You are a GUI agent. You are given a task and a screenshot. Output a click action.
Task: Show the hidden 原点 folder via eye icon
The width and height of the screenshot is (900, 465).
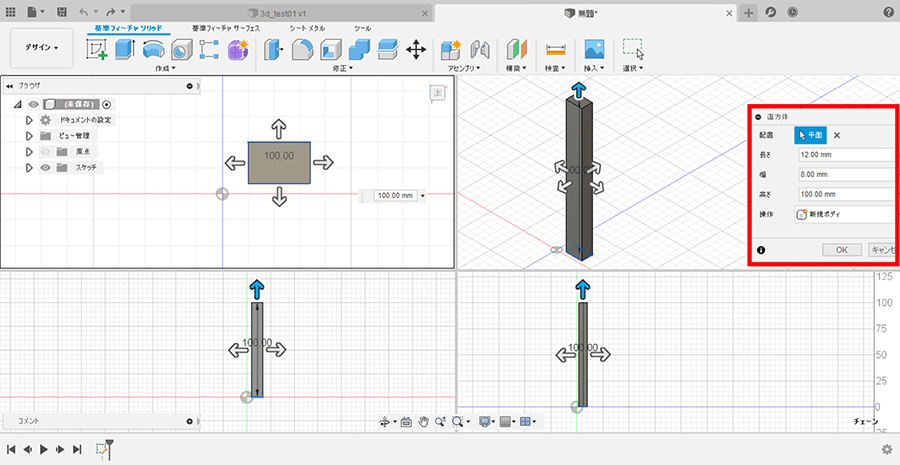tap(45, 151)
